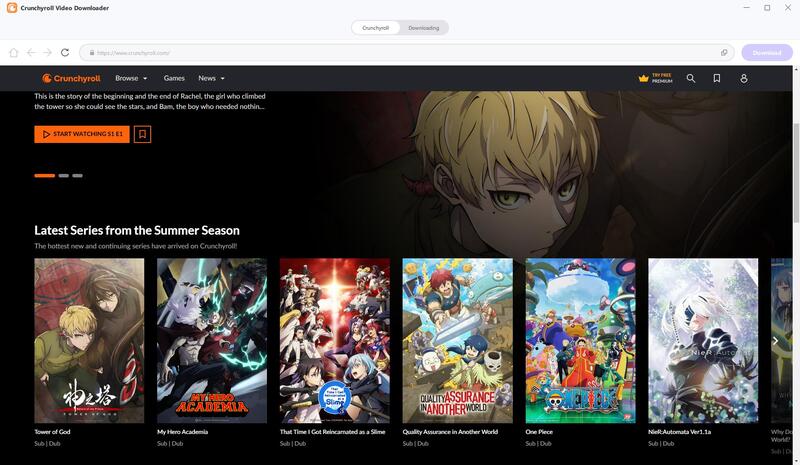800x465 pixels.
Task: Open the account profile icon
Action: [744, 78]
